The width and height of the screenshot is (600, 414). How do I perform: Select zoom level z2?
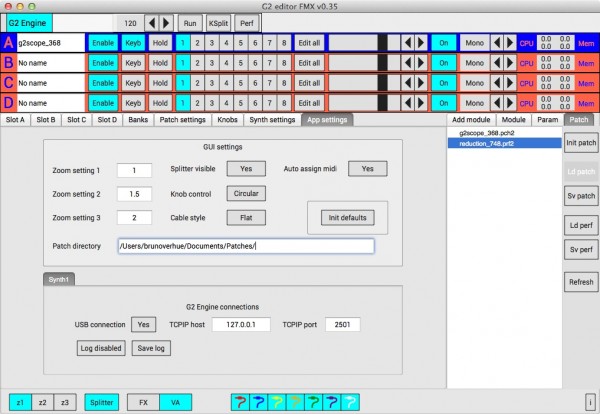42,402
